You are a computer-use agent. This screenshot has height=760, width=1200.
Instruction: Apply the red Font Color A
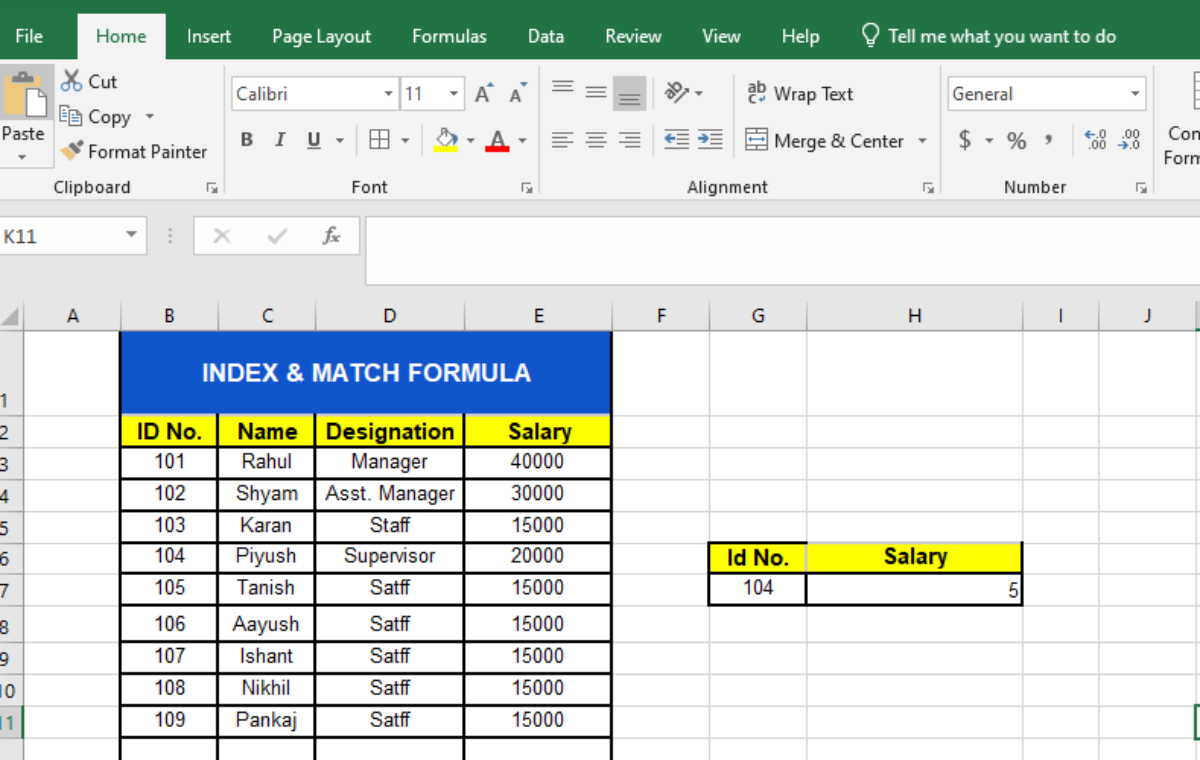497,140
